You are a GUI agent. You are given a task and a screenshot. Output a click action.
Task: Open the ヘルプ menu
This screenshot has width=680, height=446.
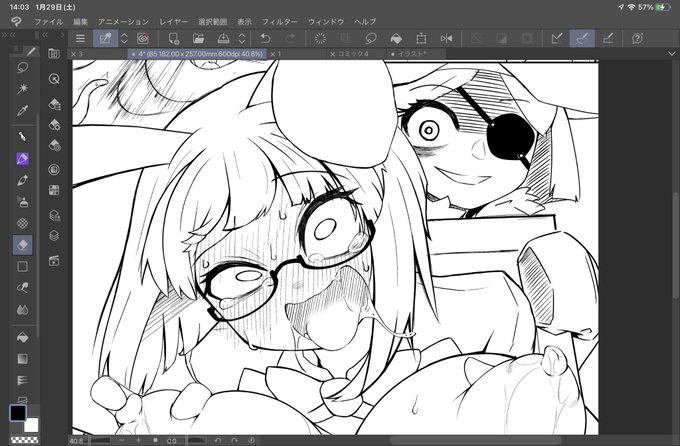(365, 22)
